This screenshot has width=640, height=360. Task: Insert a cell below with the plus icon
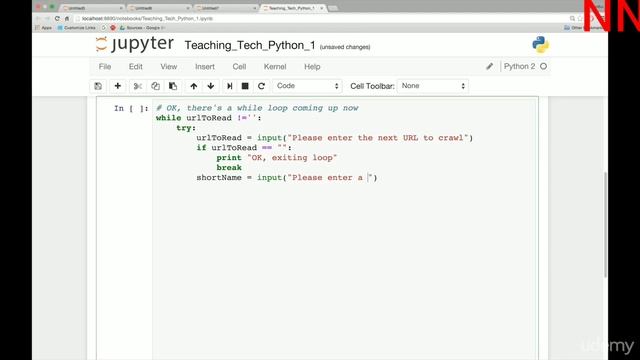[118, 86]
